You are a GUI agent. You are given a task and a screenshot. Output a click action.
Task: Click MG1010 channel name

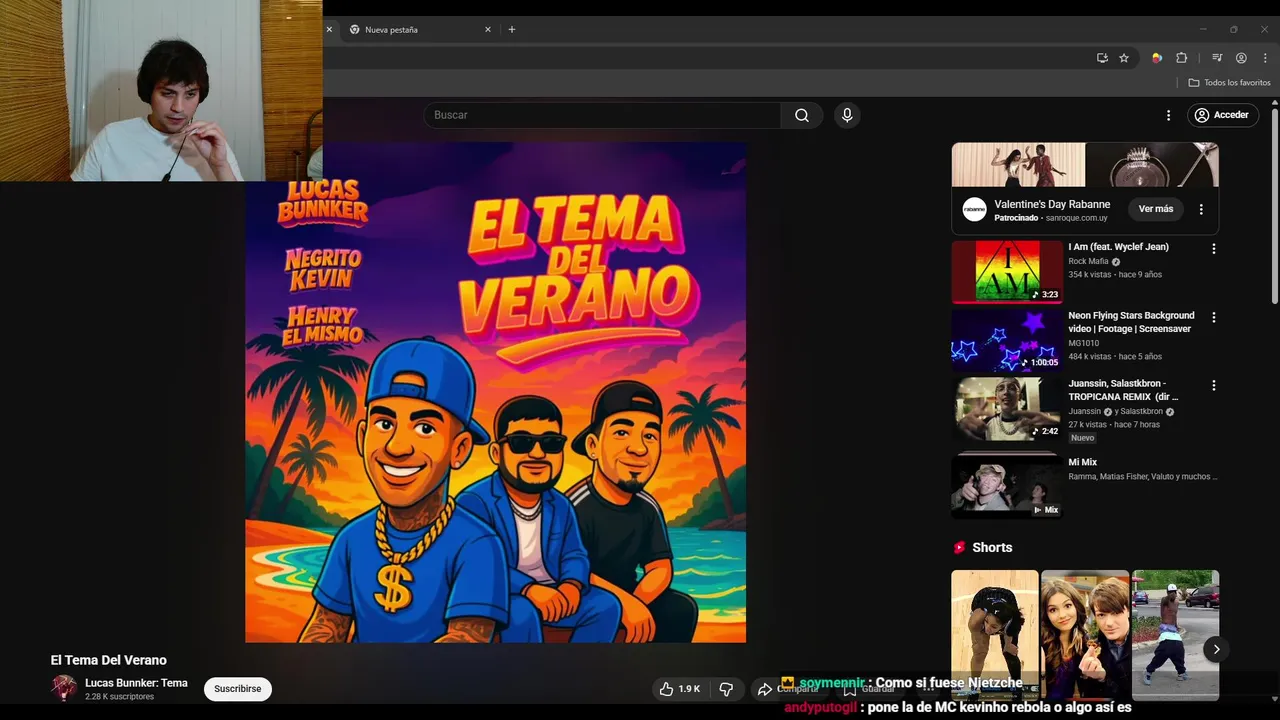pos(1083,343)
